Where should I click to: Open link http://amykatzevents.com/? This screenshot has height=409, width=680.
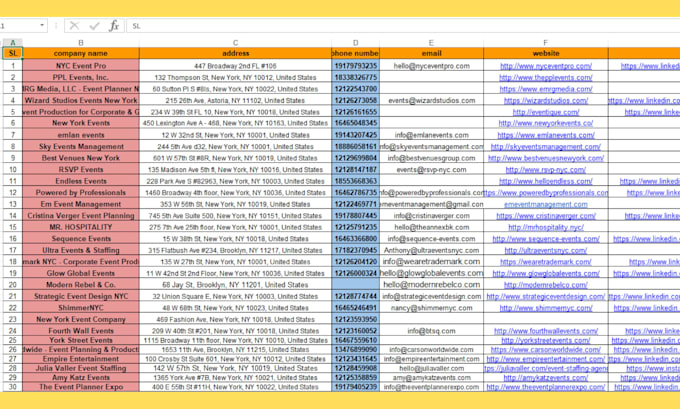tap(546, 378)
